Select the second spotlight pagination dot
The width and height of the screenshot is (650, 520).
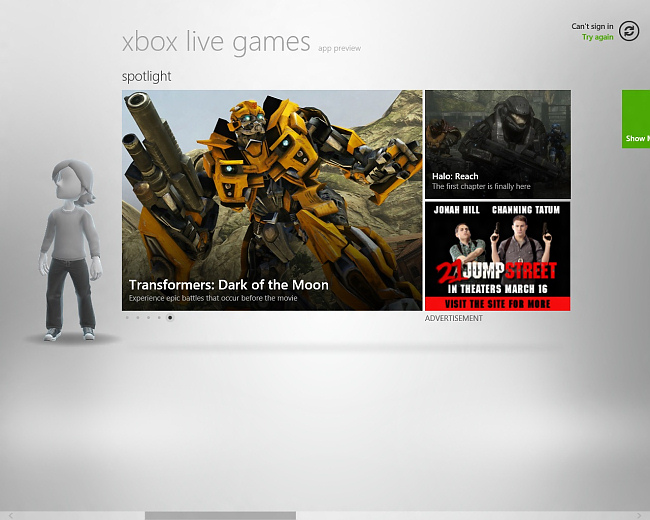[x=138, y=318]
